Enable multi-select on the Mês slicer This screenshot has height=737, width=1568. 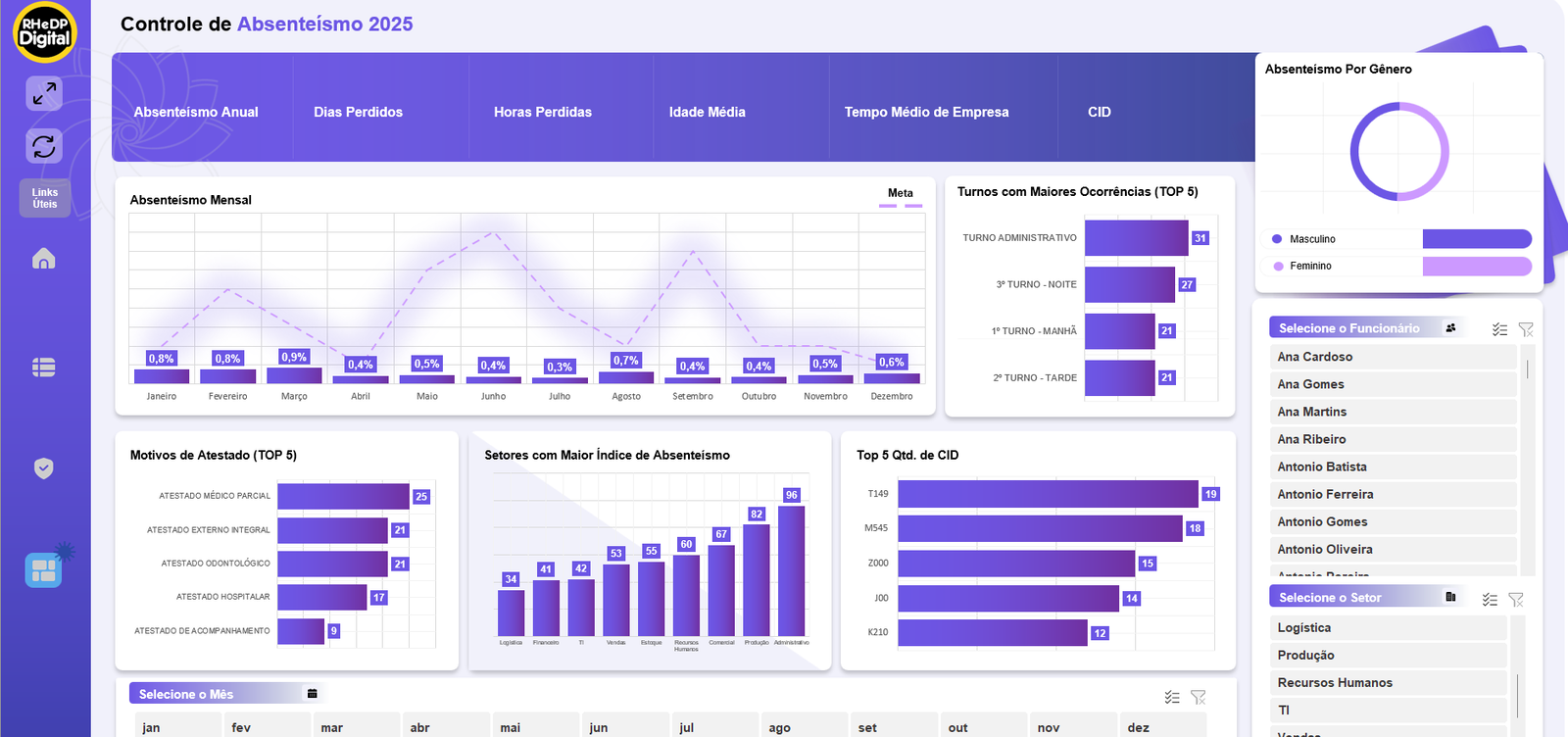point(1172,697)
